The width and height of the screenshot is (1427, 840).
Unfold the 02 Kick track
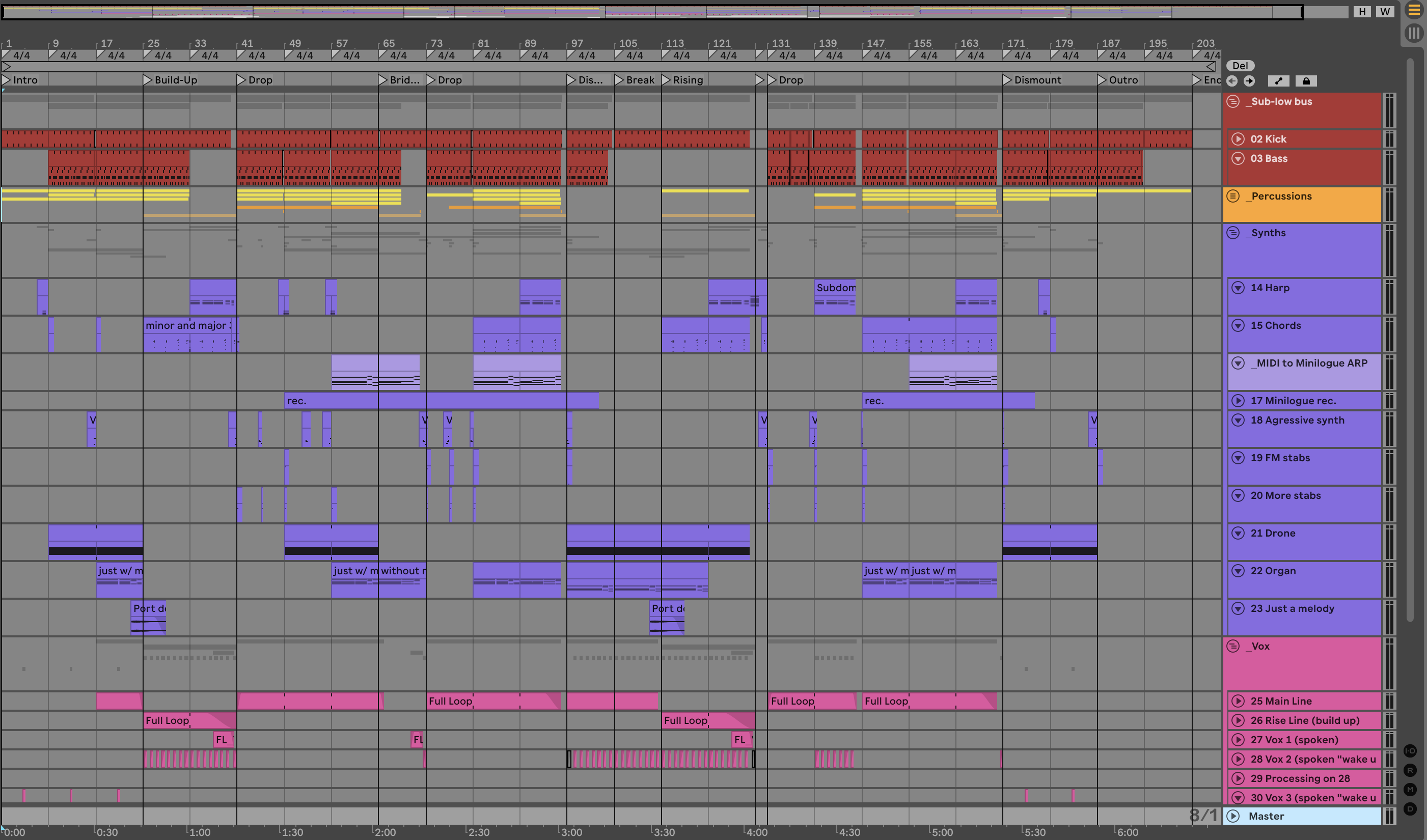tap(1239, 138)
